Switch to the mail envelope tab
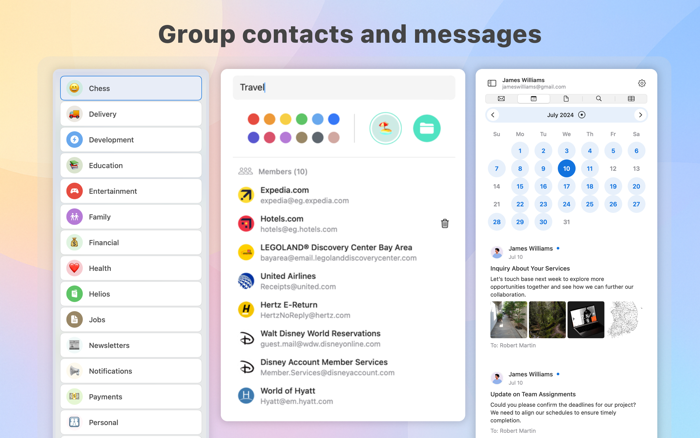 (501, 99)
